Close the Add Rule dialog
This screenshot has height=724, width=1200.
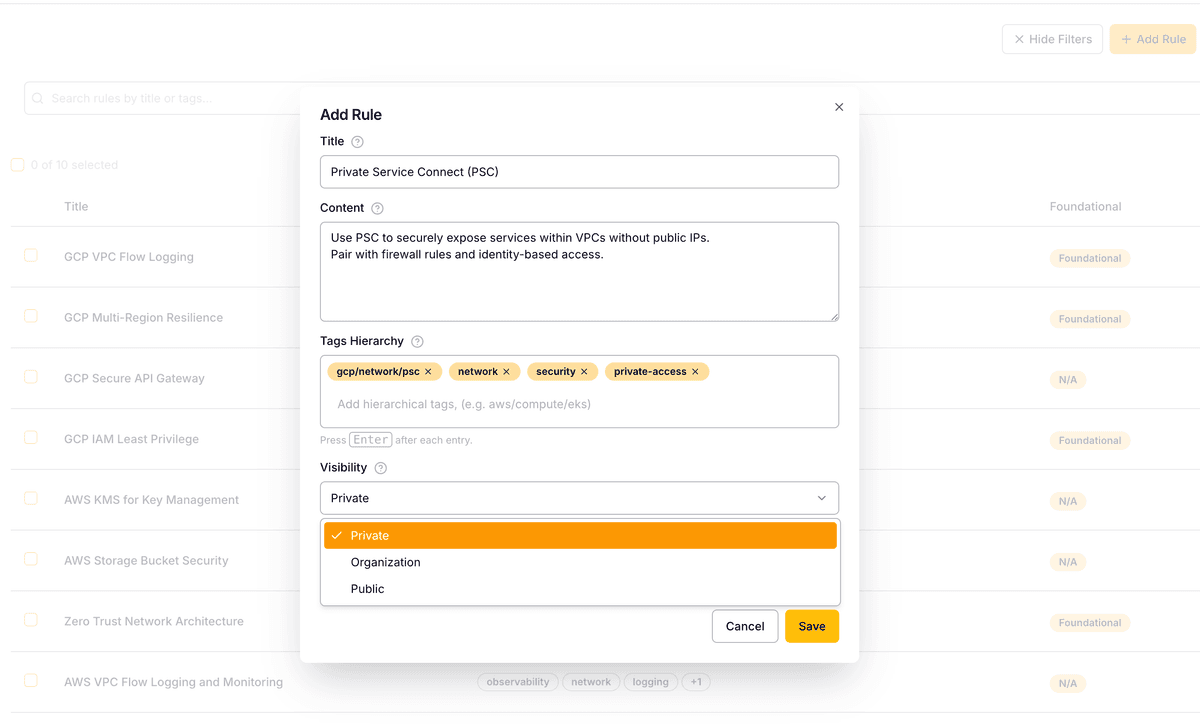click(x=839, y=107)
